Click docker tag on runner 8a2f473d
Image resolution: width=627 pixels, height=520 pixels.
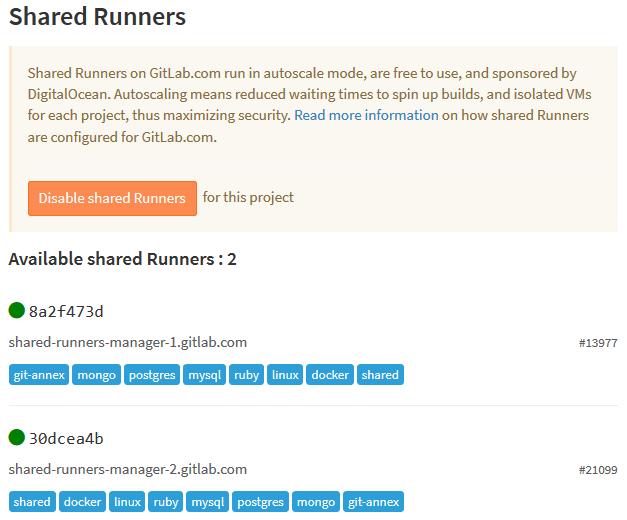(330, 375)
